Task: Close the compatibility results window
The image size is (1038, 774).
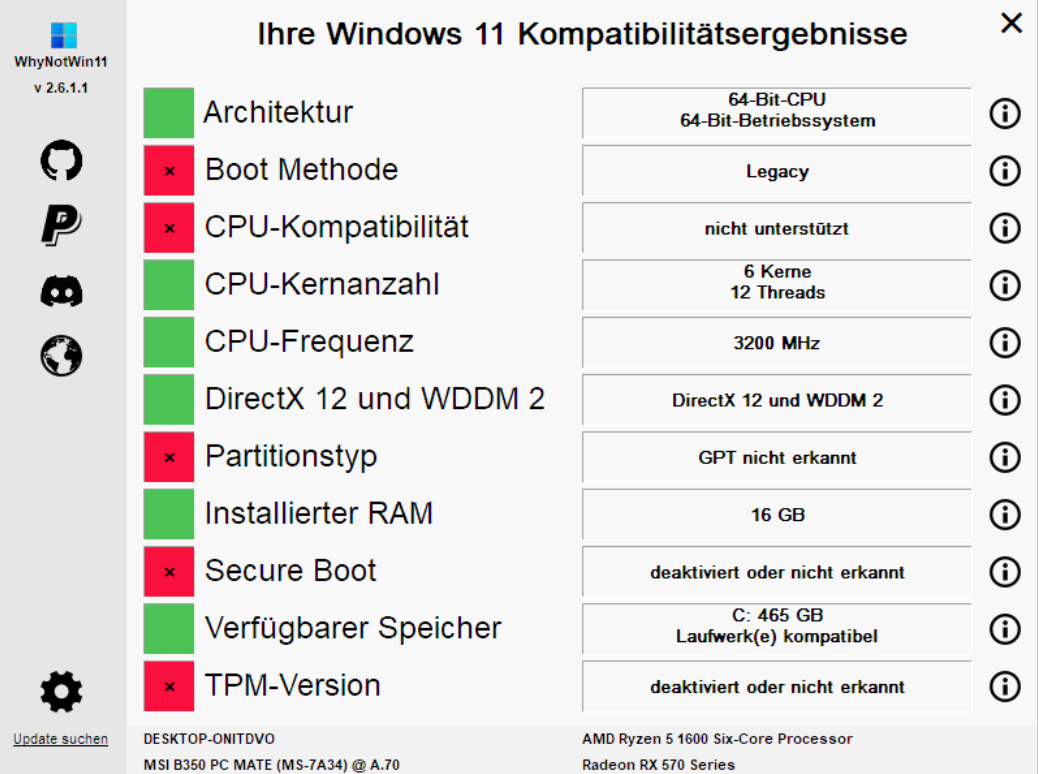Action: [1012, 23]
